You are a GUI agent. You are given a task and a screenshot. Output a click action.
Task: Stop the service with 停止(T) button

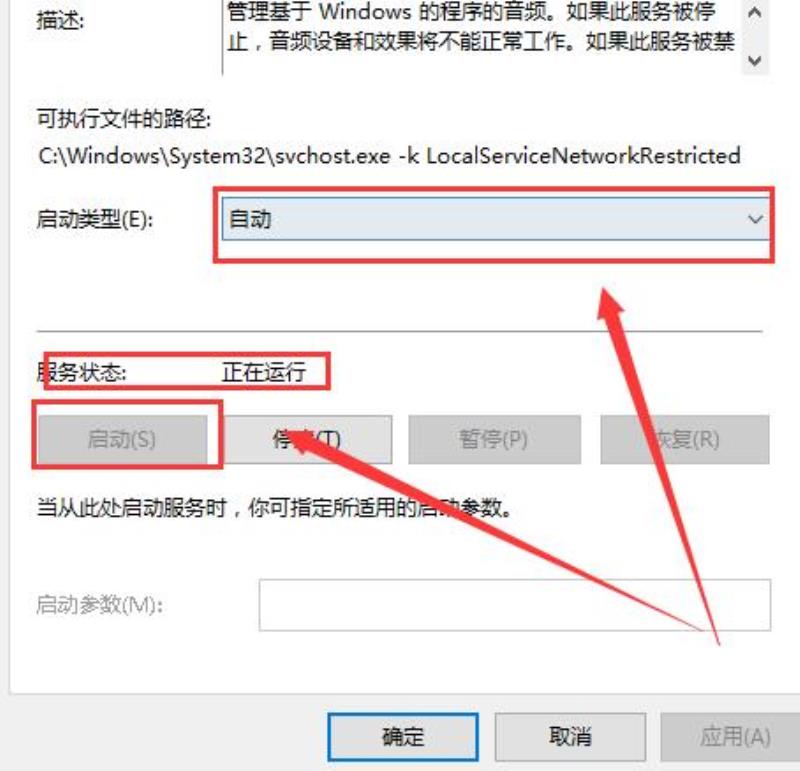308,439
